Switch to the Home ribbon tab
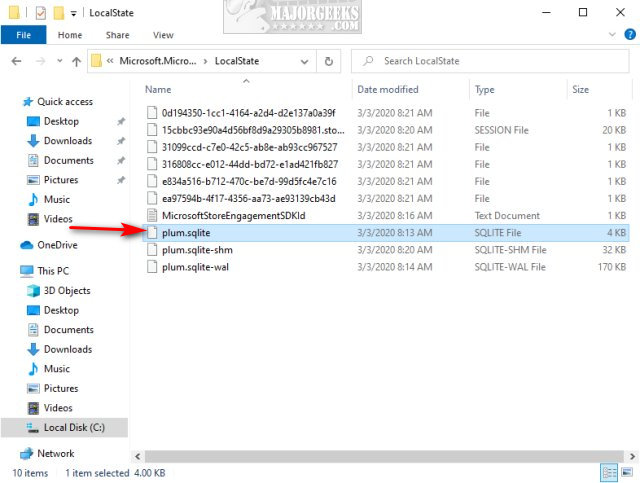This screenshot has width=640, height=483. pyautogui.click(x=70, y=35)
